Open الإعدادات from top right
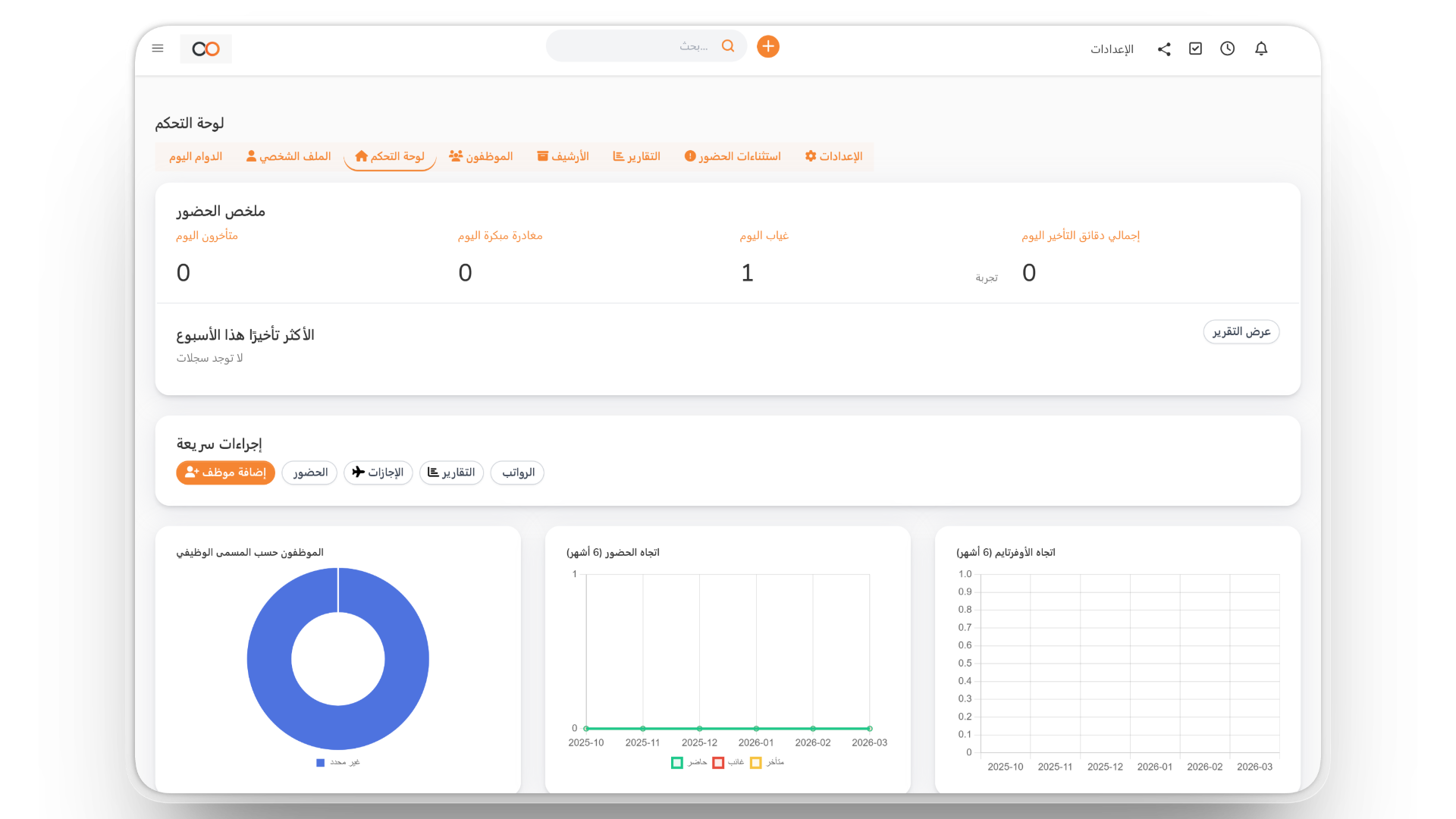 point(1112,49)
